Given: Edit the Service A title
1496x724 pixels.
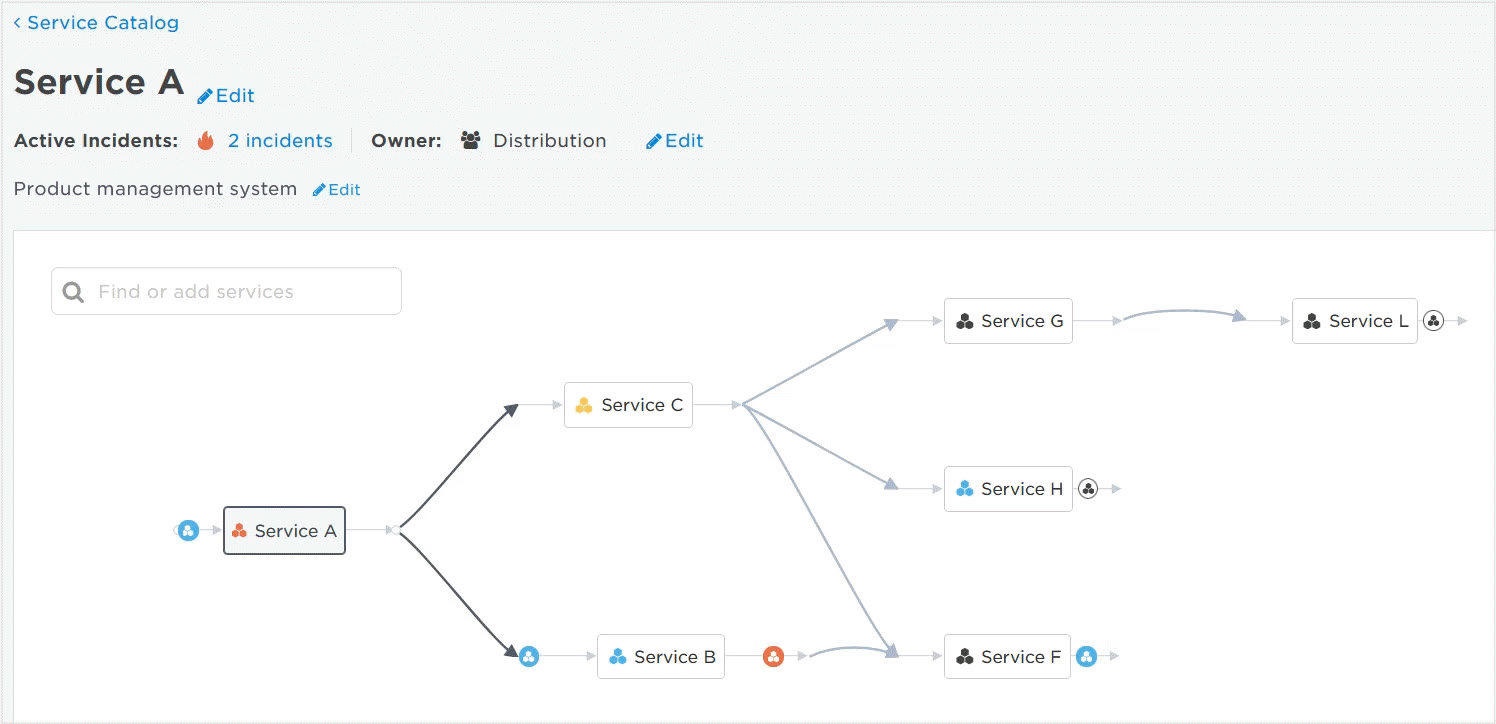Looking at the screenshot, I should (x=226, y=96).
